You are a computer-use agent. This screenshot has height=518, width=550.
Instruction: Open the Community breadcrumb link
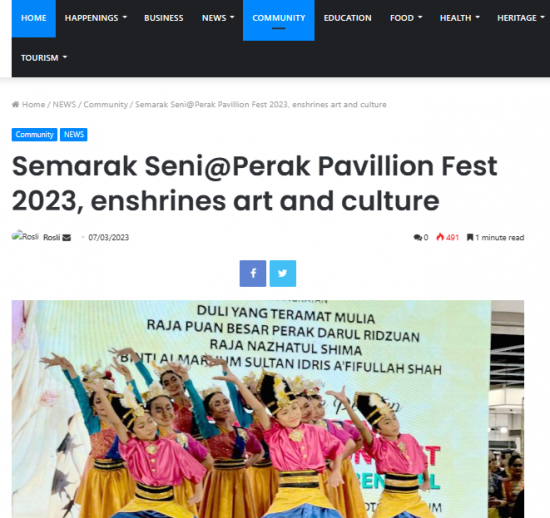click(106, 105)
